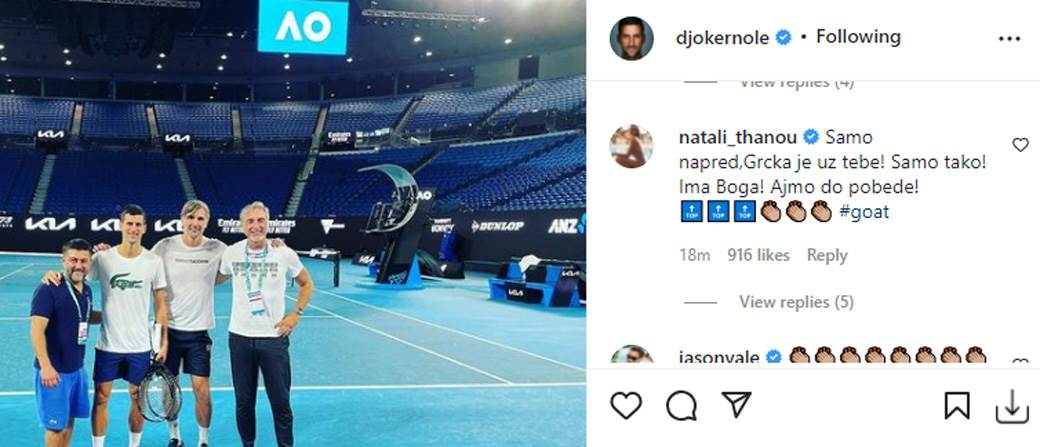View the 916 likes list
1040x447 pixels.
pos(758,255)
